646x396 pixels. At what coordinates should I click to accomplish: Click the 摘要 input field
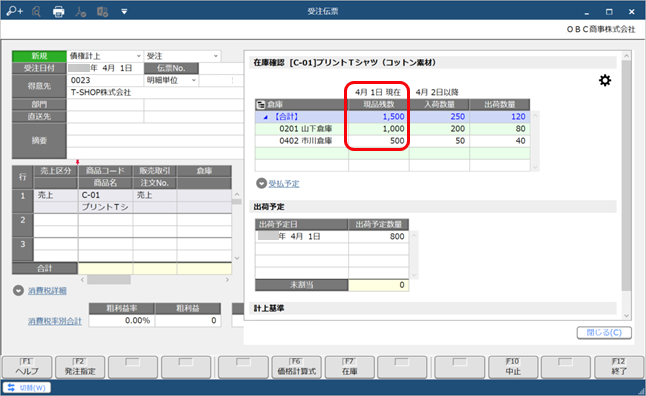pyautogui.click(x=155, y=141)
